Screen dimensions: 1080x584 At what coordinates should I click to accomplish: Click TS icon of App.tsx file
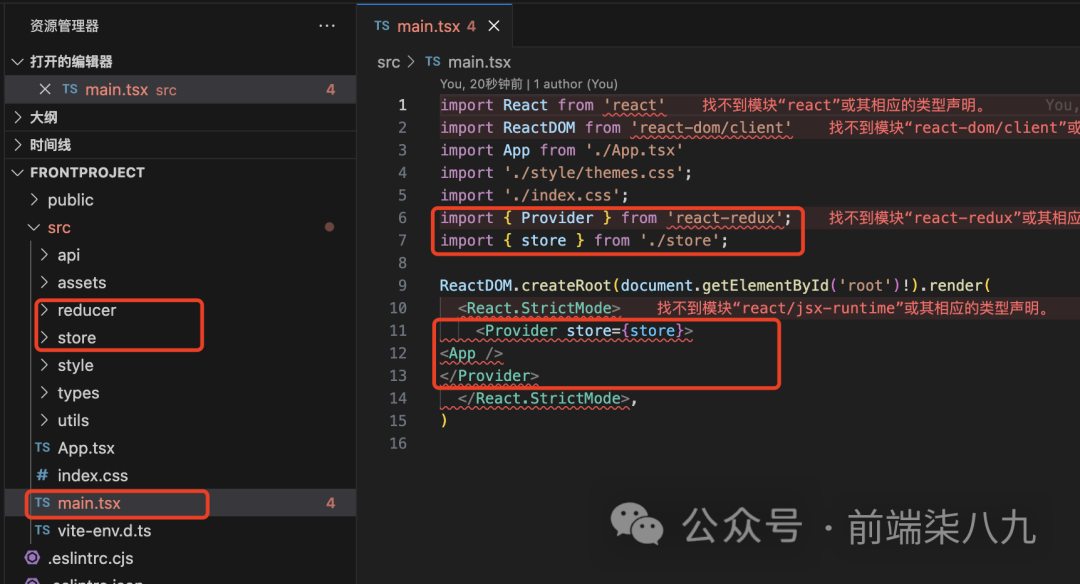coord(42,448)
